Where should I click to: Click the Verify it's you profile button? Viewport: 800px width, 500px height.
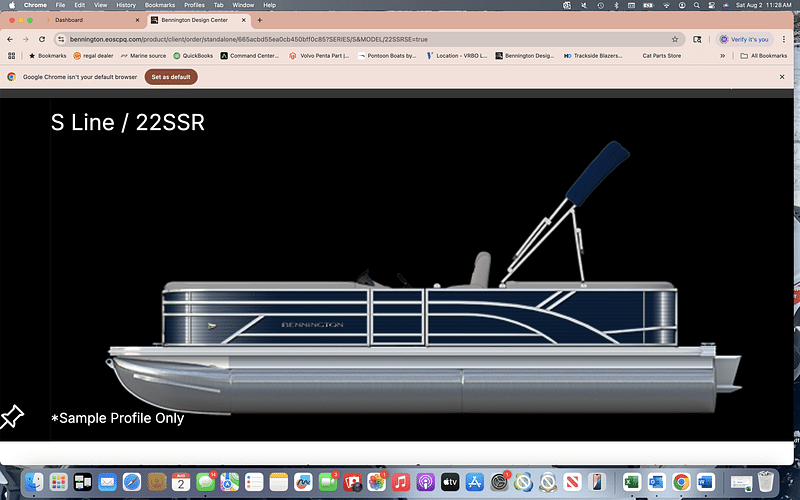coord(744,39)
